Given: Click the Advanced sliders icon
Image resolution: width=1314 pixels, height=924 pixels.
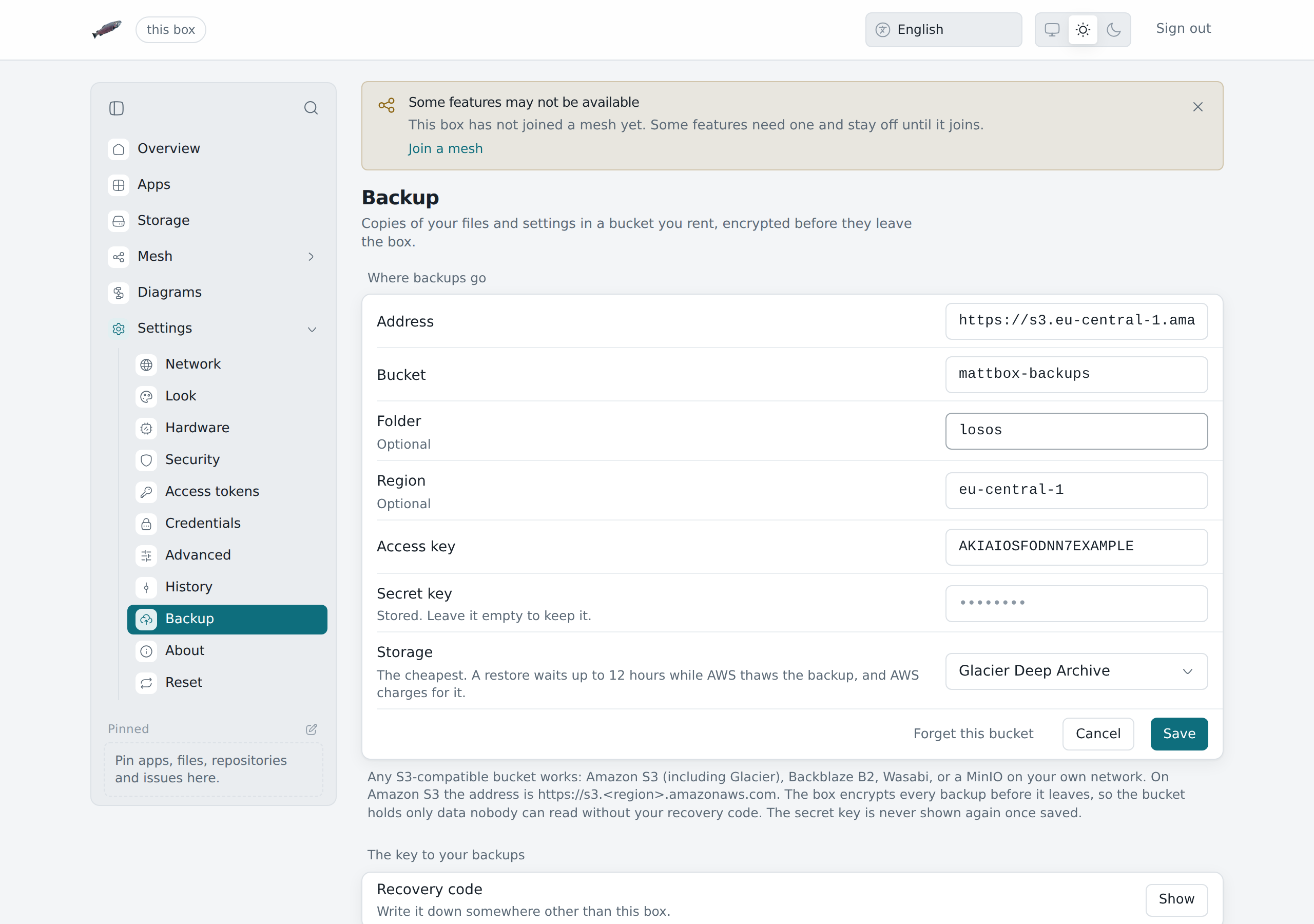Looking at the screenshot, I should pyautogui.click(x=146, y=555).
